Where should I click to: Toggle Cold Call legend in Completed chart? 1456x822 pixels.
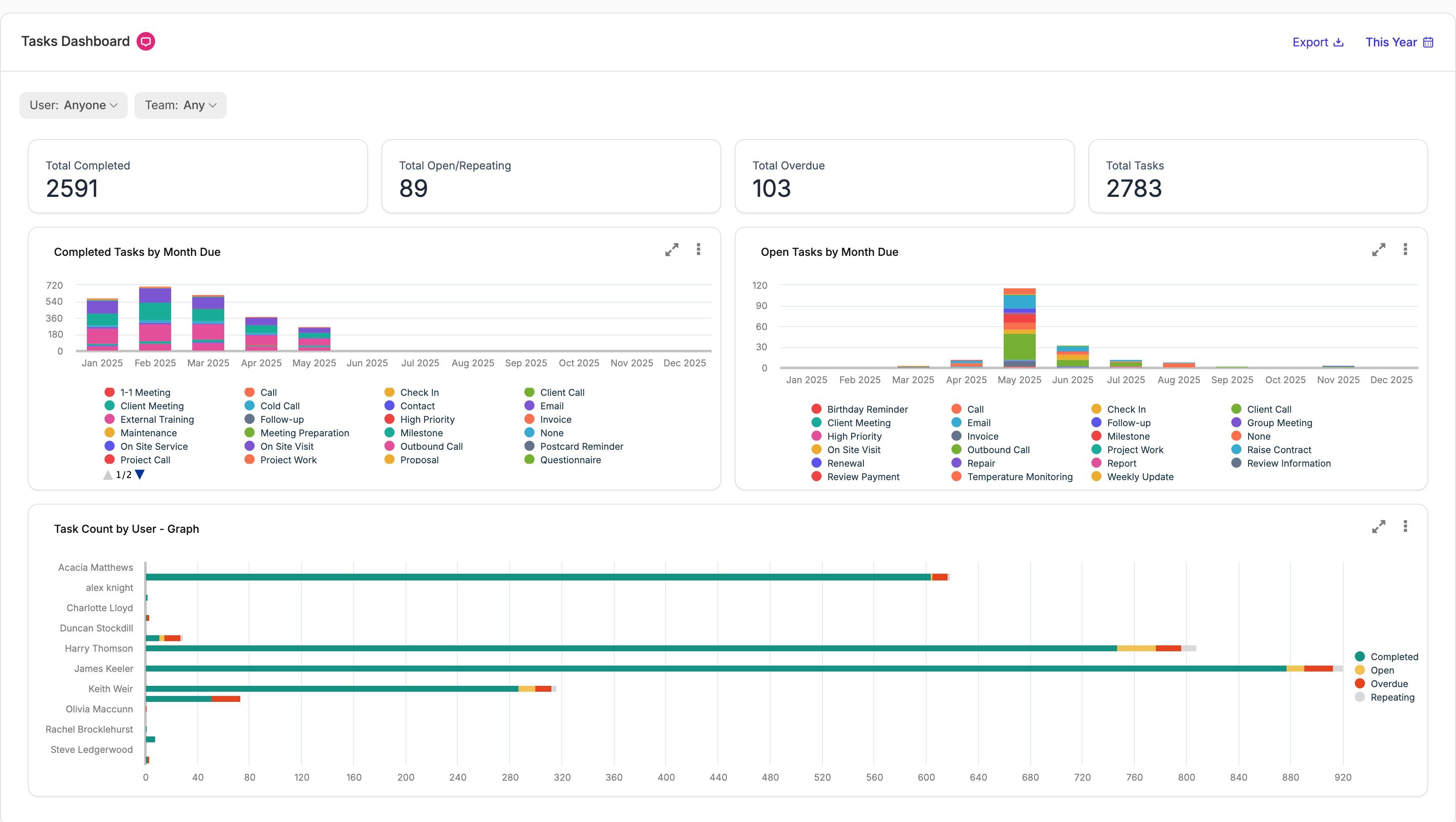click(272, 406)
